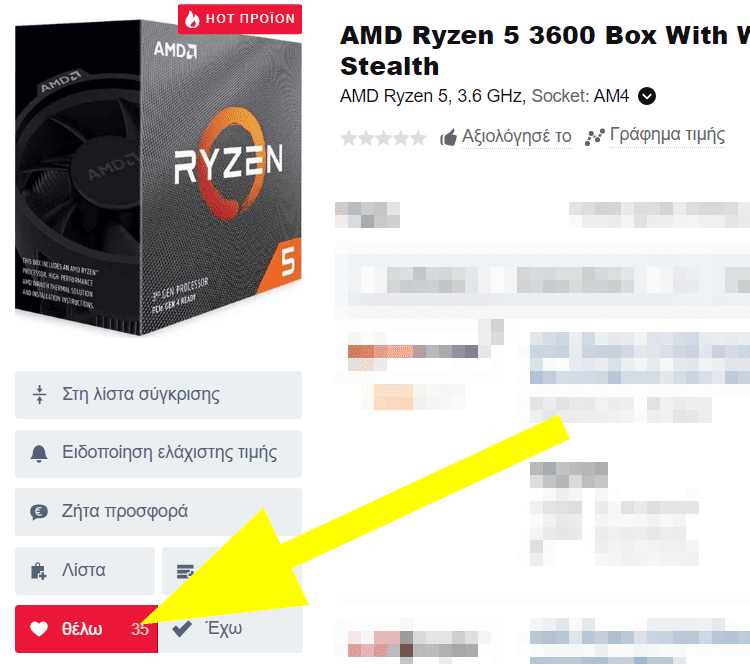Open the Αξιολόγησέ το review link
Screen dimensions: 750x664
516,136
